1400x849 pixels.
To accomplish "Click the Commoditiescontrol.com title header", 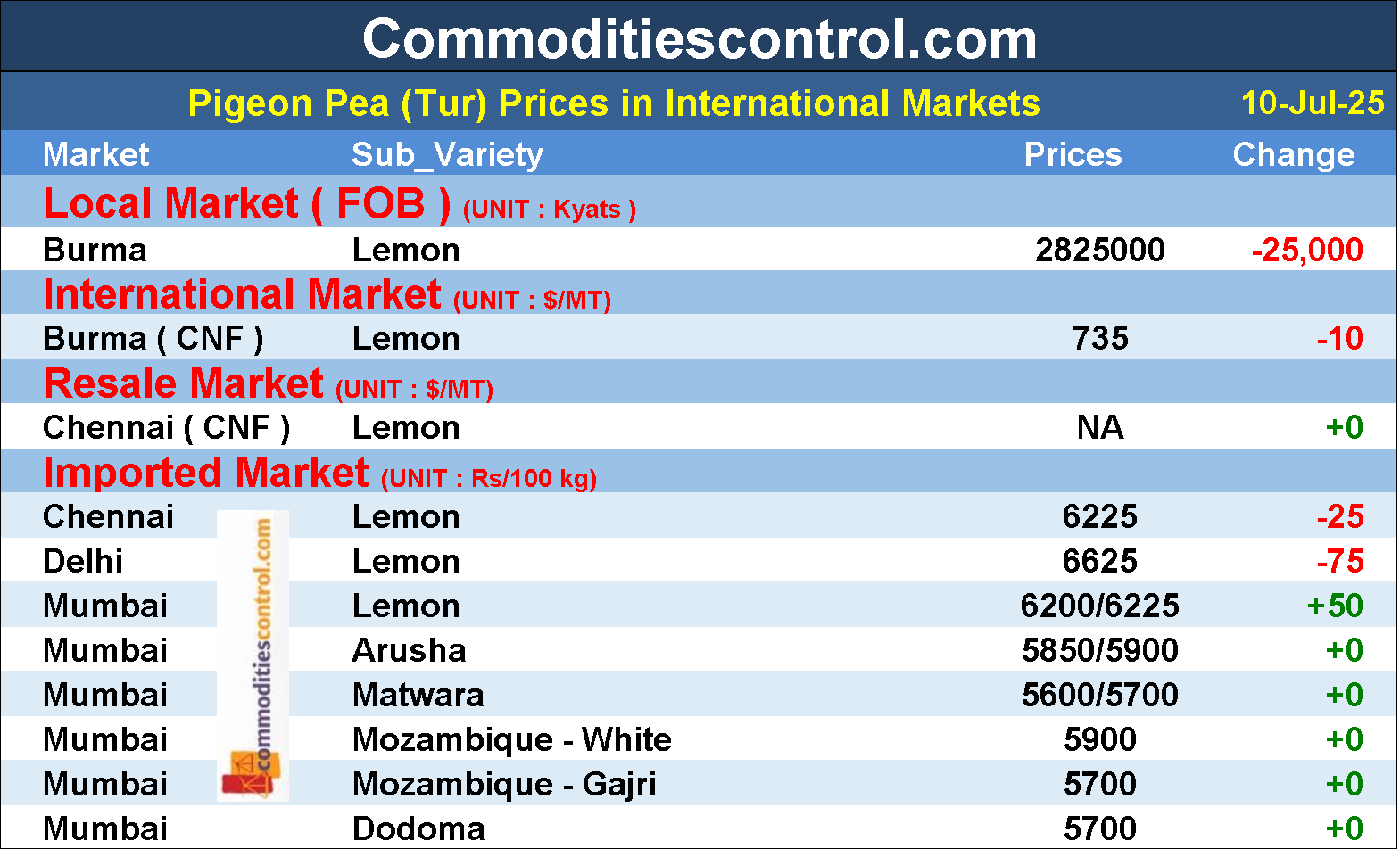I will pos(700,39).
